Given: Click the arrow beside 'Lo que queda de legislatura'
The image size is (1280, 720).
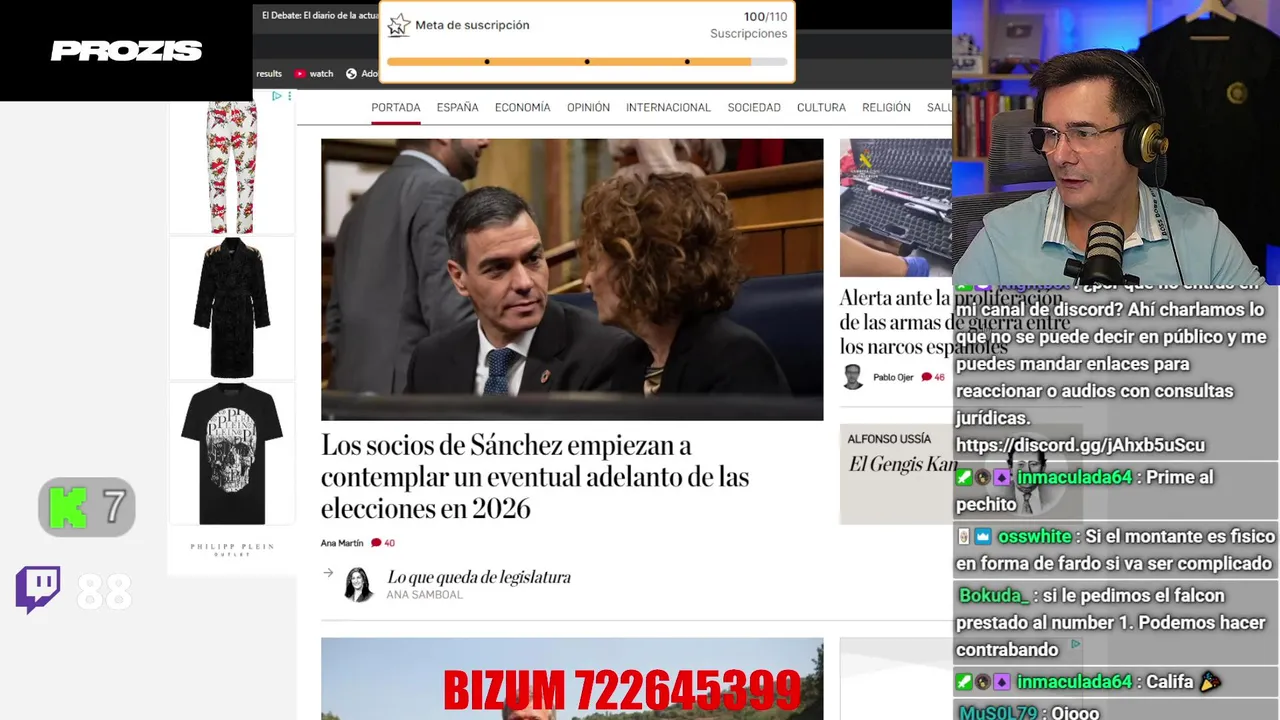Looking at the screenshot, I should [x=328, y=573].
